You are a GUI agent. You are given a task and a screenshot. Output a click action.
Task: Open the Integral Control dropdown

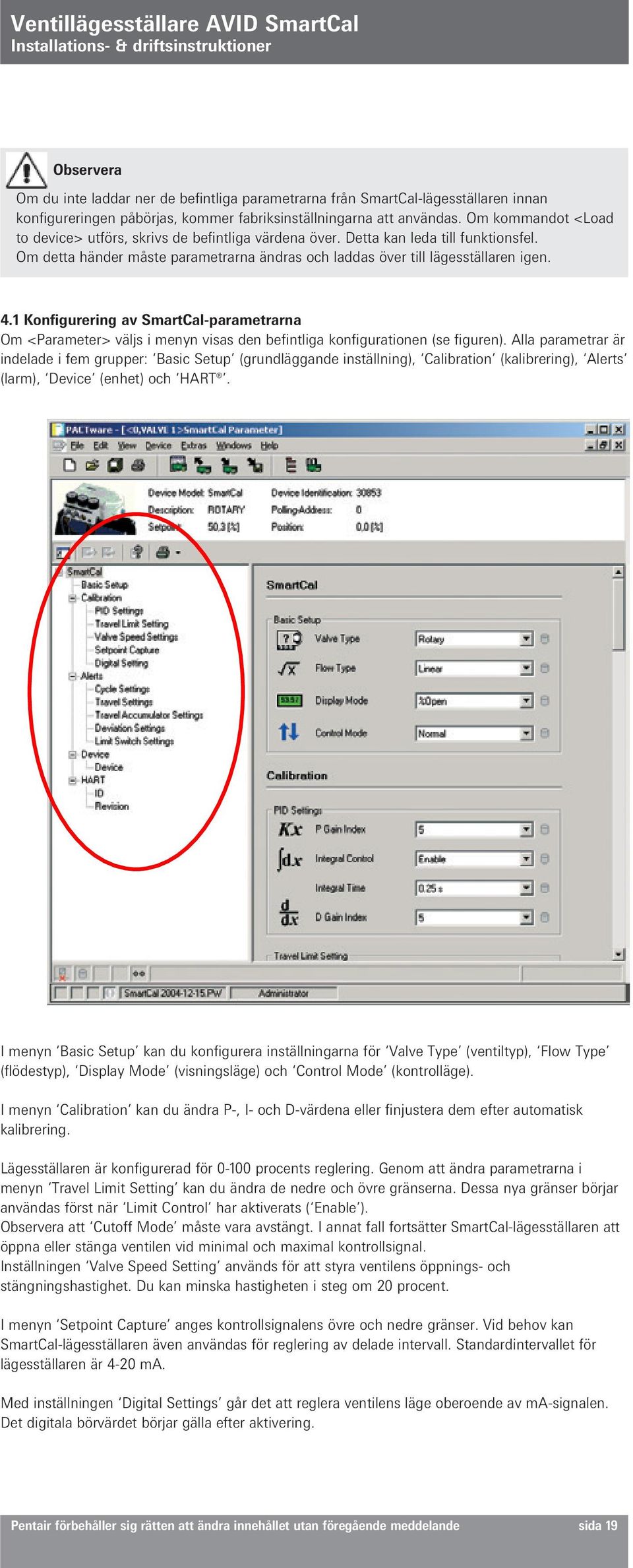[x=527, y=859]
